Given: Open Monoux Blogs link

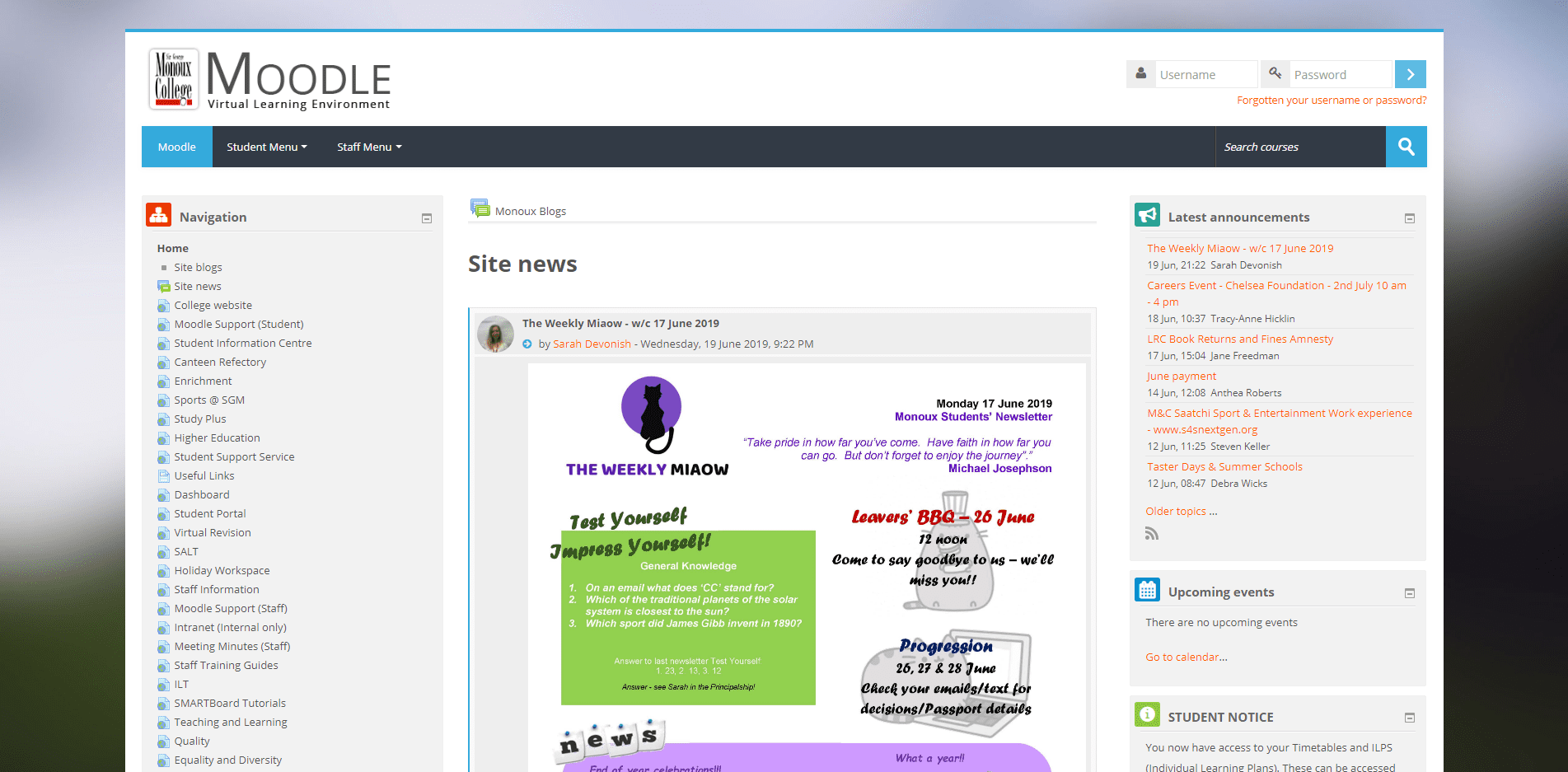Looking at the screenshot, I should pos(531,212).
